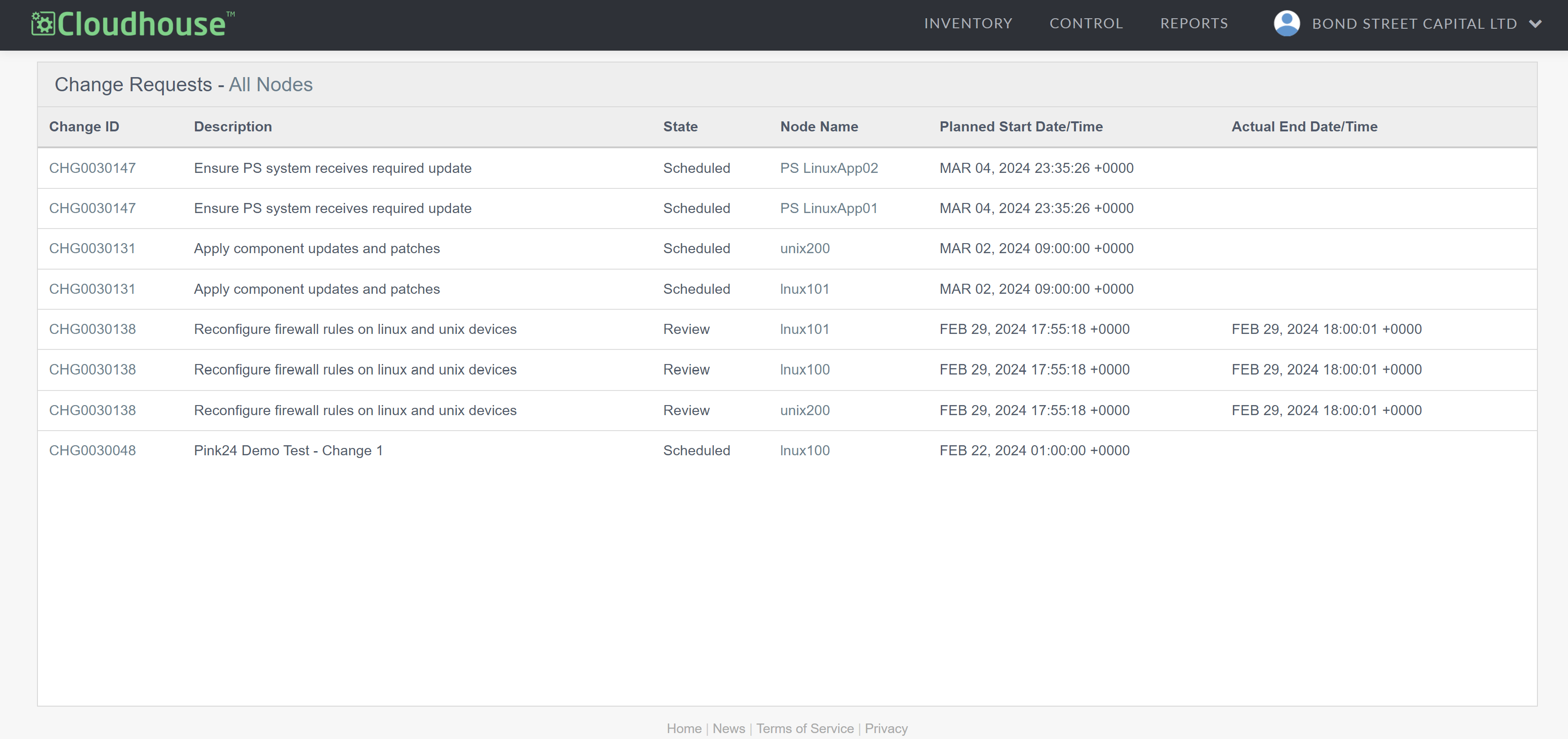Open the PS LinuxApp01 node link
Image resolution: width=1568 pixels, height=739 pixels.
click(829, 208)
